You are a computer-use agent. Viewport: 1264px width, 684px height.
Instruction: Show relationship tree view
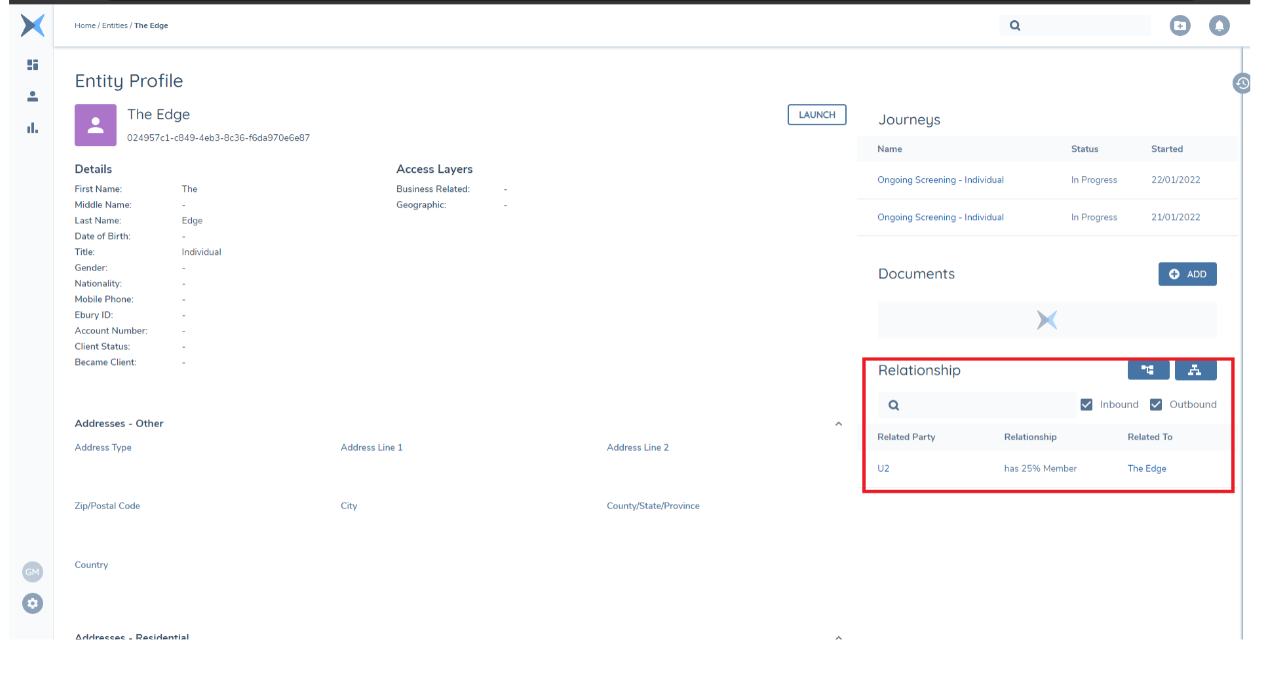1148,370
